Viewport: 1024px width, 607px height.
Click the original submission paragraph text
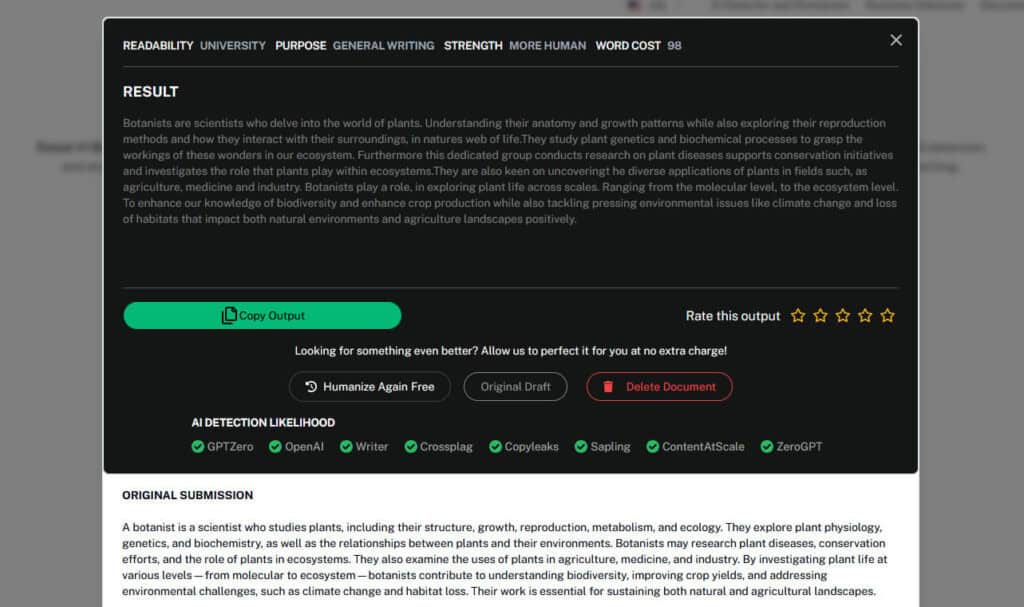505,559
